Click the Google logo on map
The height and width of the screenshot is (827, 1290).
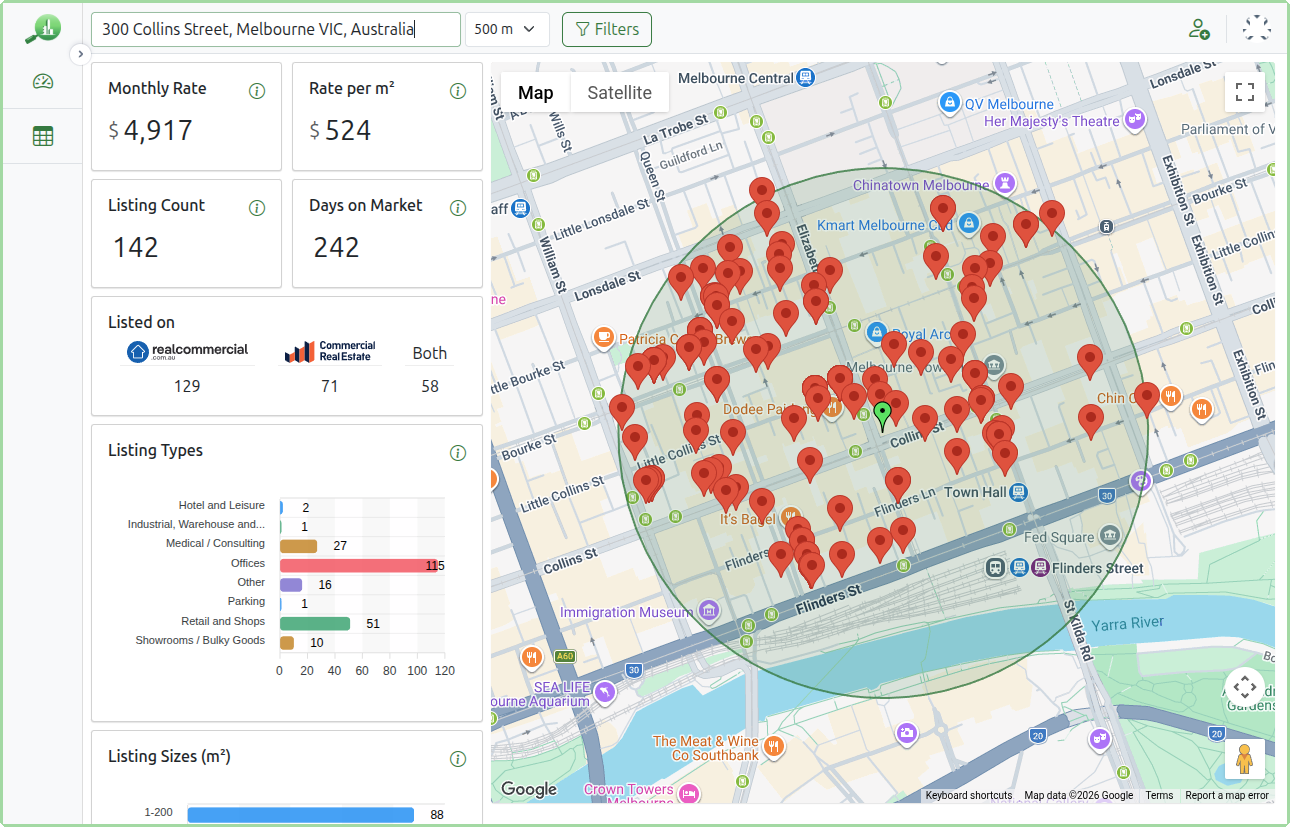pos(529,789)
